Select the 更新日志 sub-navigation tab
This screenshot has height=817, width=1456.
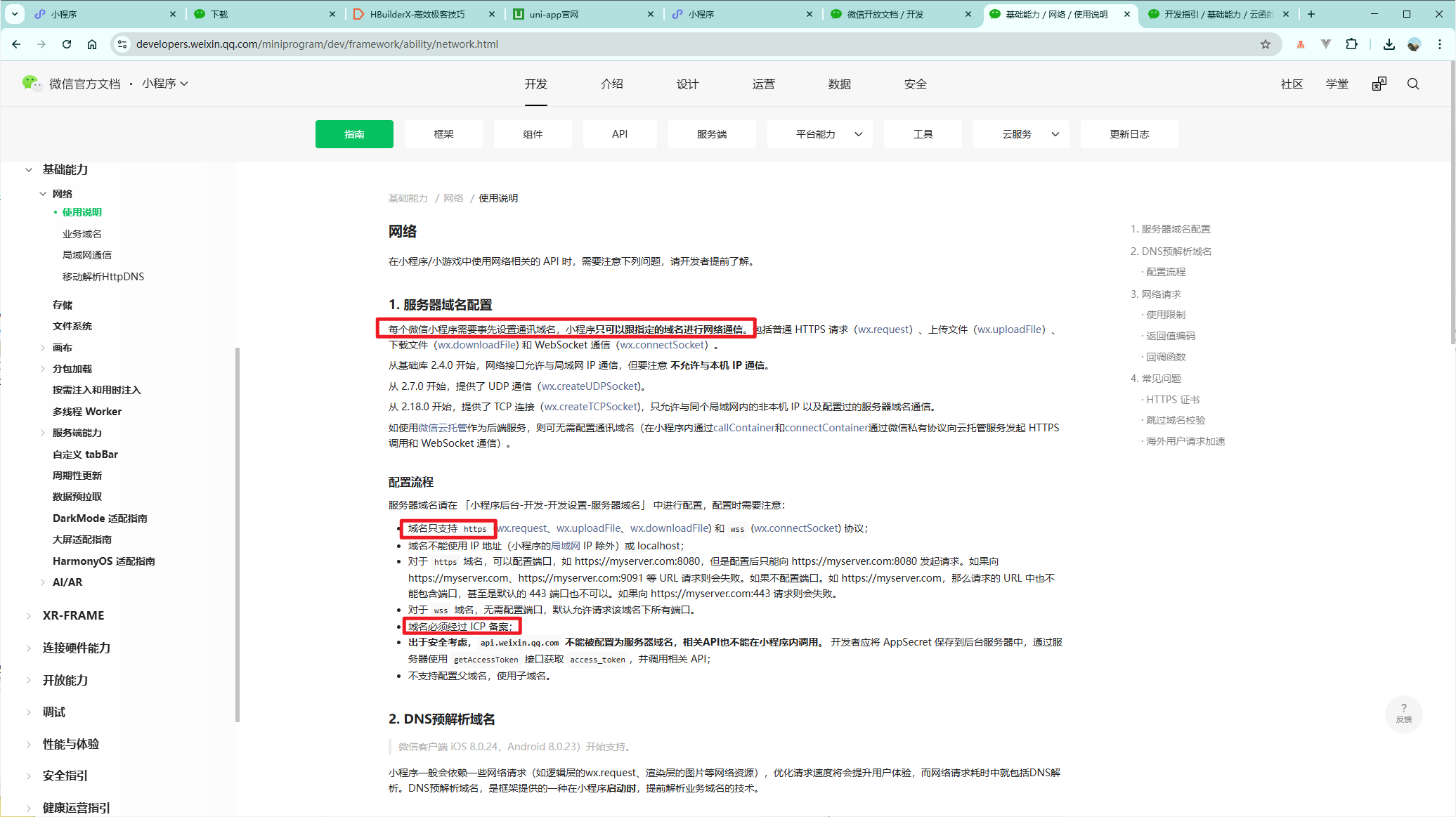point(1129,134)
